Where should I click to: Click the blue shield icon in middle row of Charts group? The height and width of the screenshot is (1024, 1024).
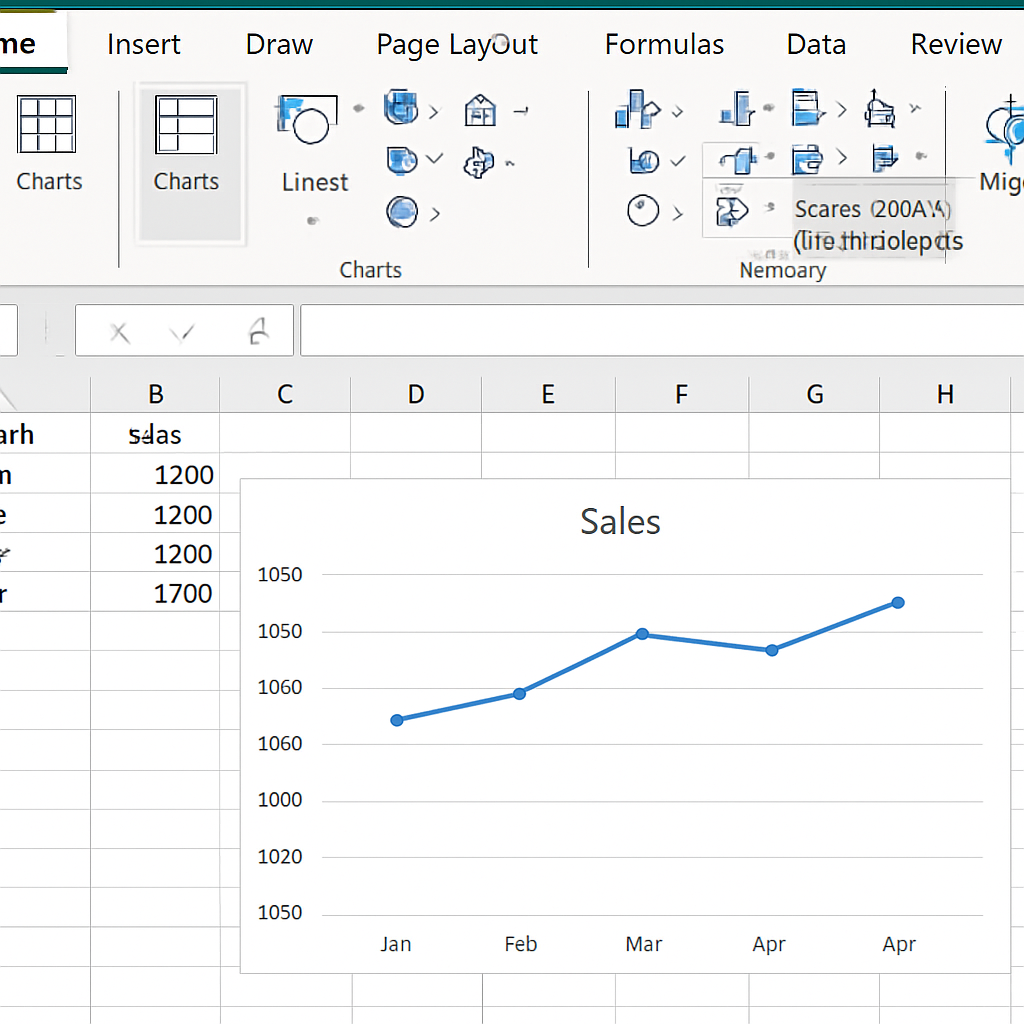402,160
